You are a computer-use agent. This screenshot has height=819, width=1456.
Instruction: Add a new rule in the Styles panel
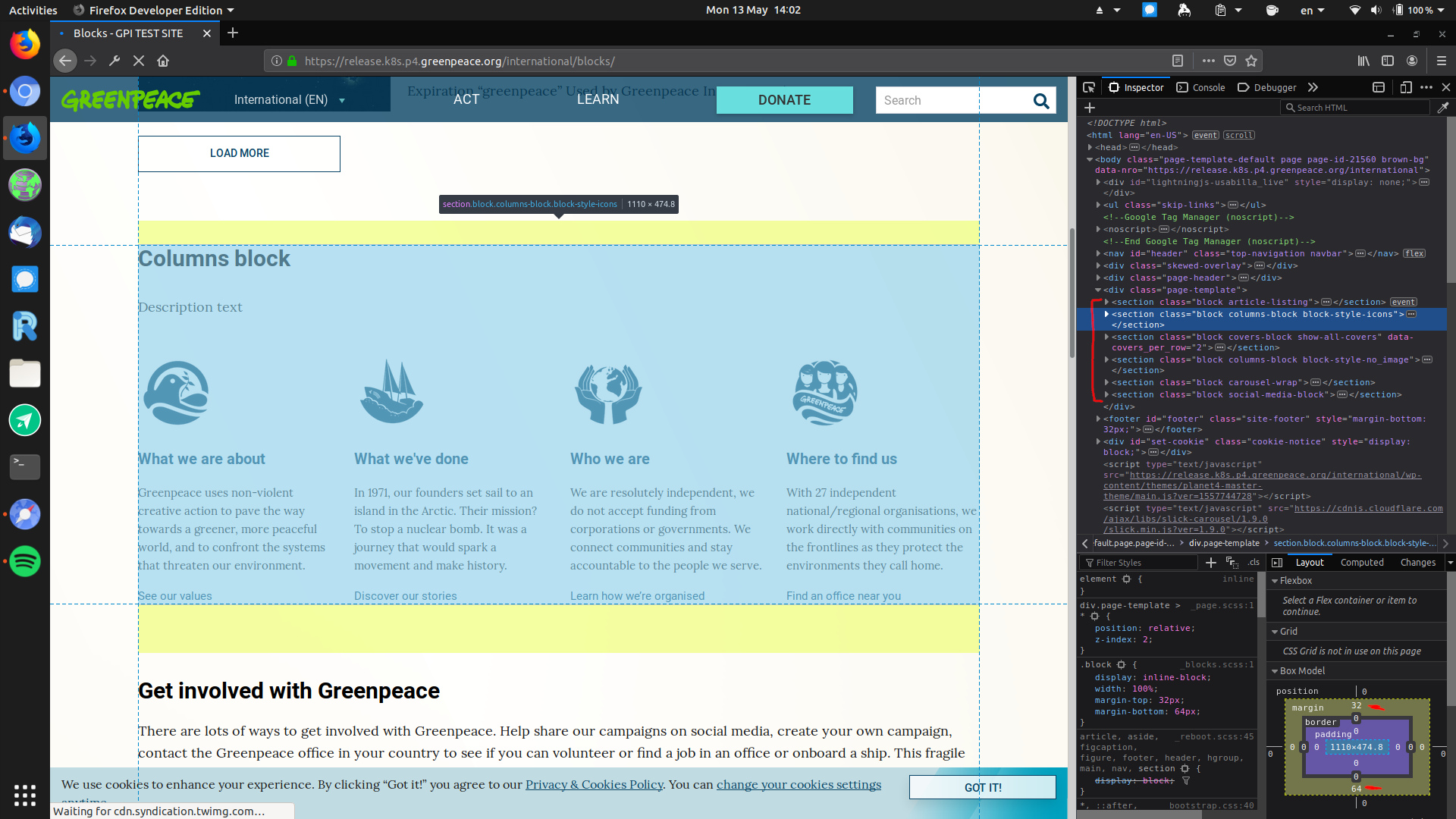pos(1211,563)
